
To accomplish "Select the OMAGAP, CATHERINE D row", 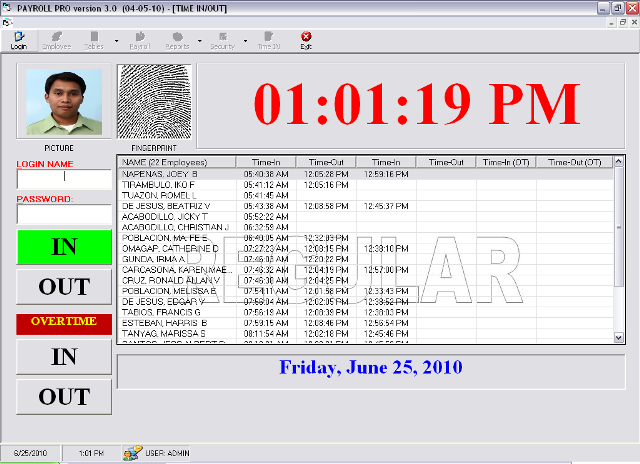I will [x=365, y=249].
